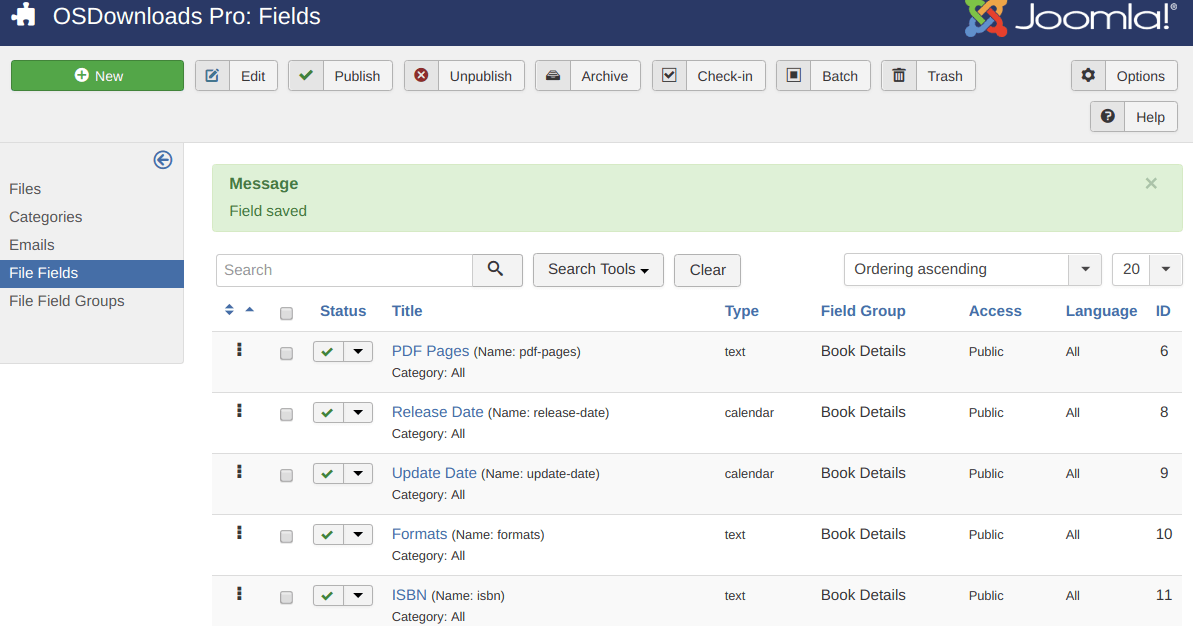Click the puzzle piece component icon

[24, 15]
